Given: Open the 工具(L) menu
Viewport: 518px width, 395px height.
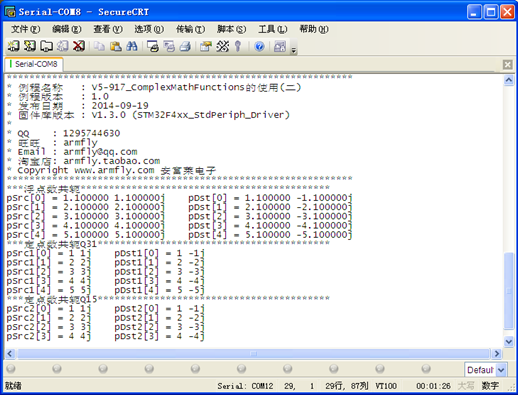Looking at the screenshot, I should click(273, 29).
